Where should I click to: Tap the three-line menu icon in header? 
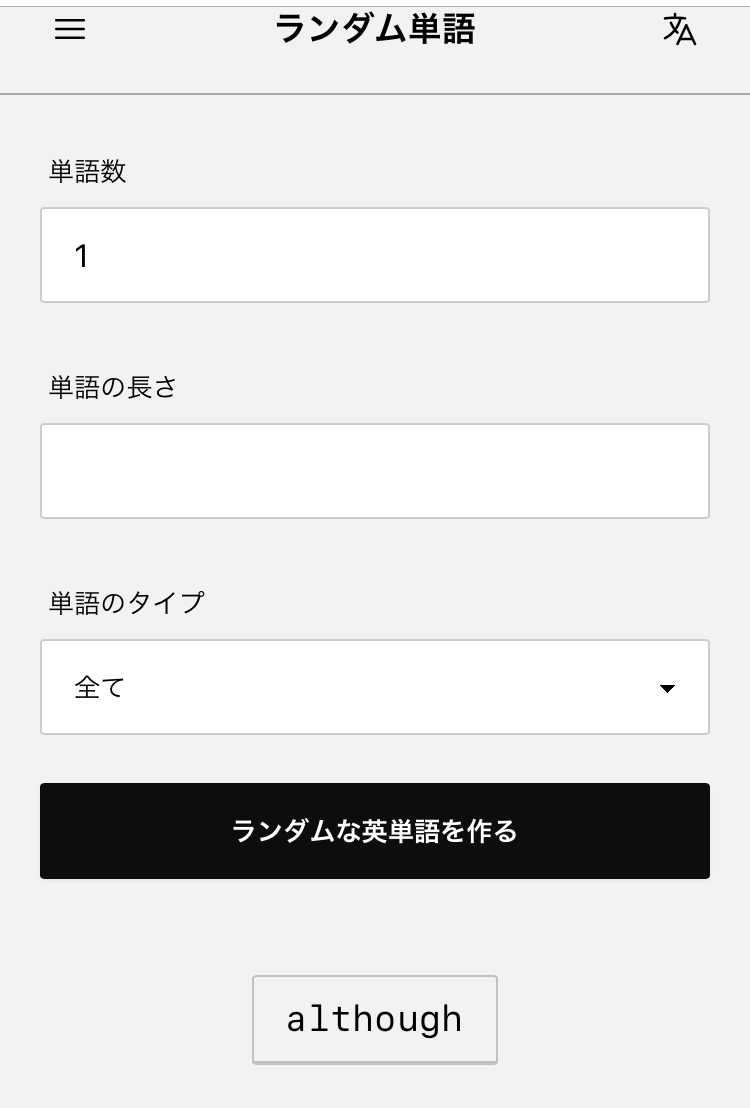[70, 30]
